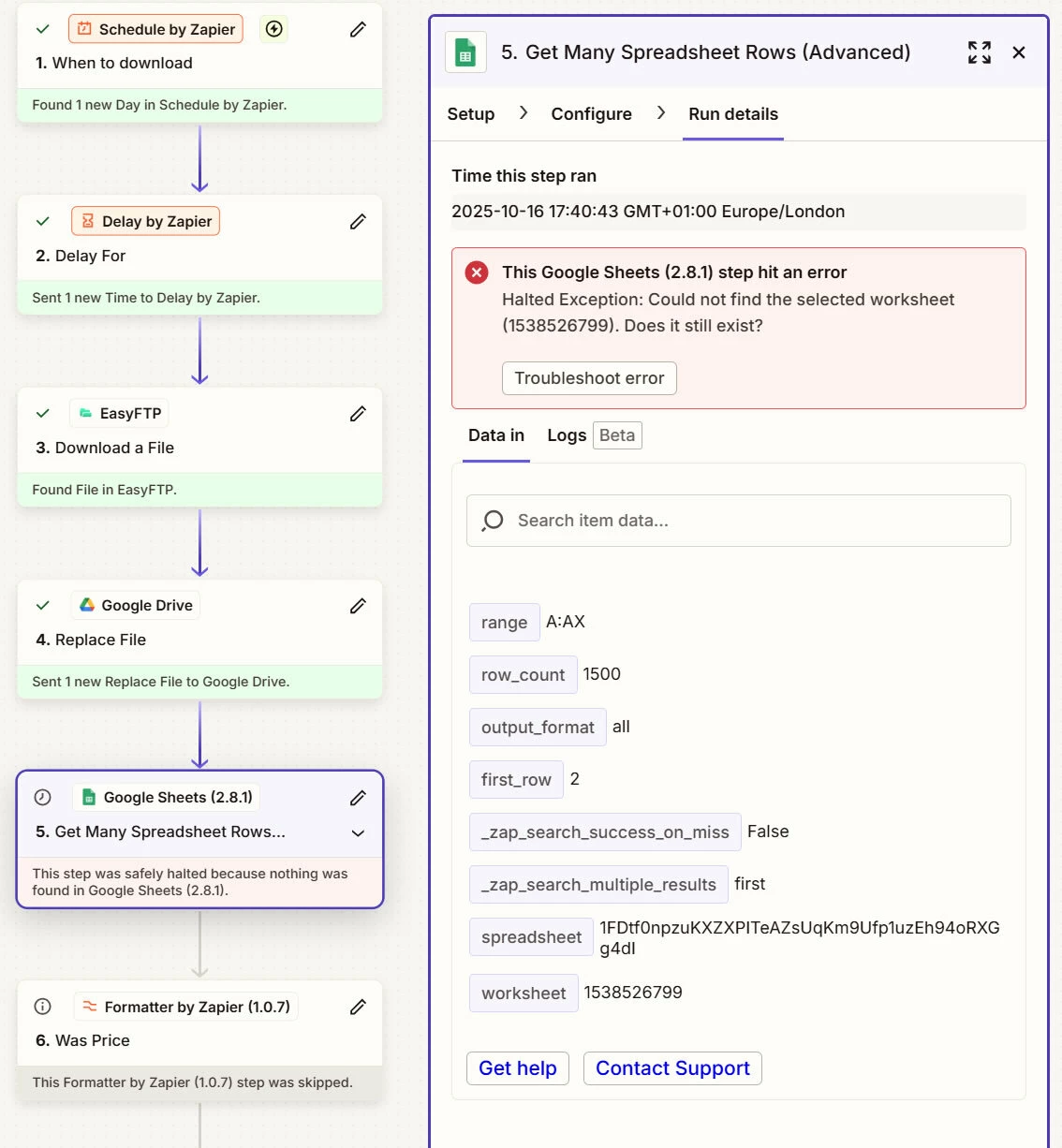Select step '2. Delay For'
Image resolution: width=1062 pixels, height=1148 pixels.
(81, 256)
